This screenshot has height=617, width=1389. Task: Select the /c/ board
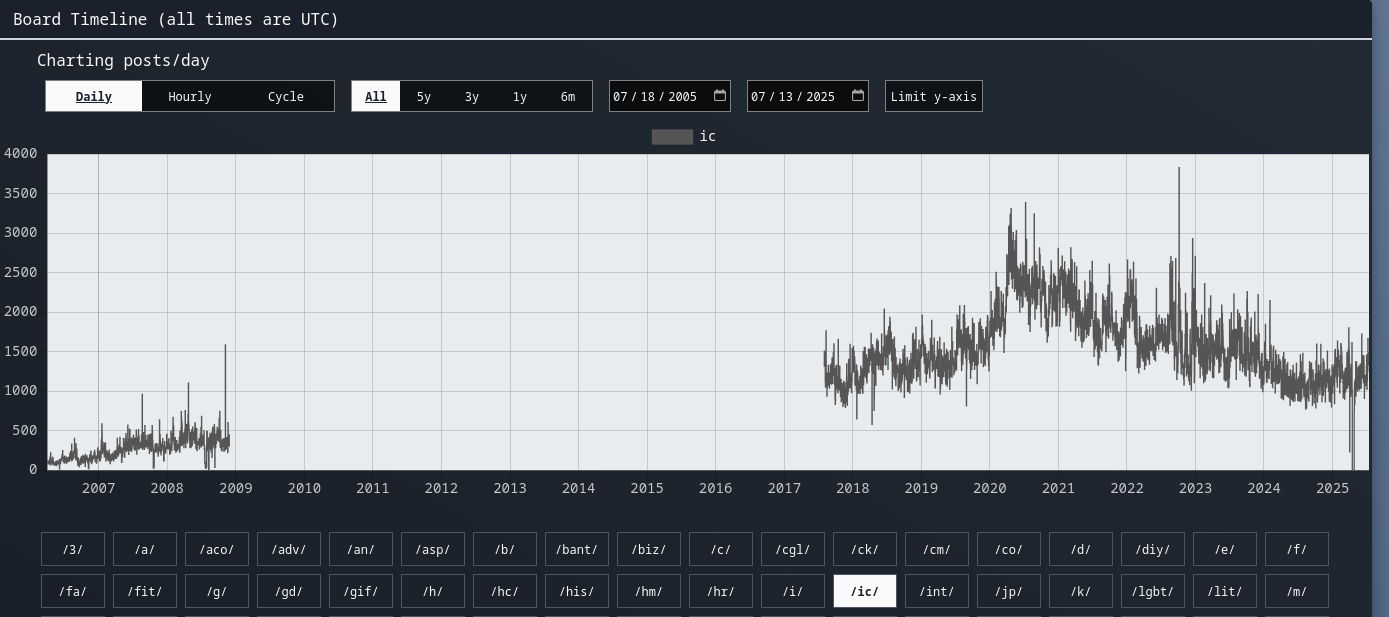point(721,549)
